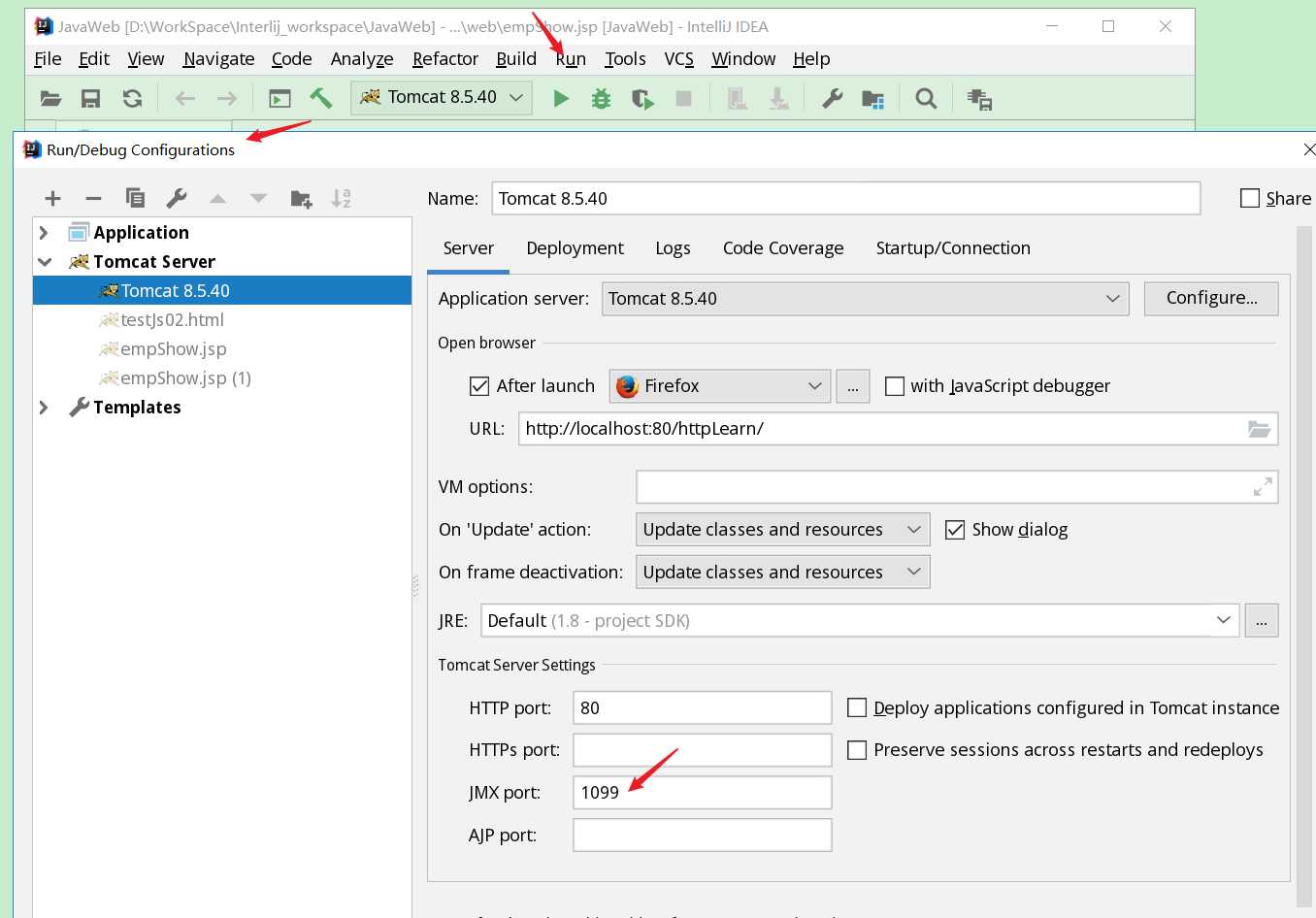Select the Server tab

point(469,248)
